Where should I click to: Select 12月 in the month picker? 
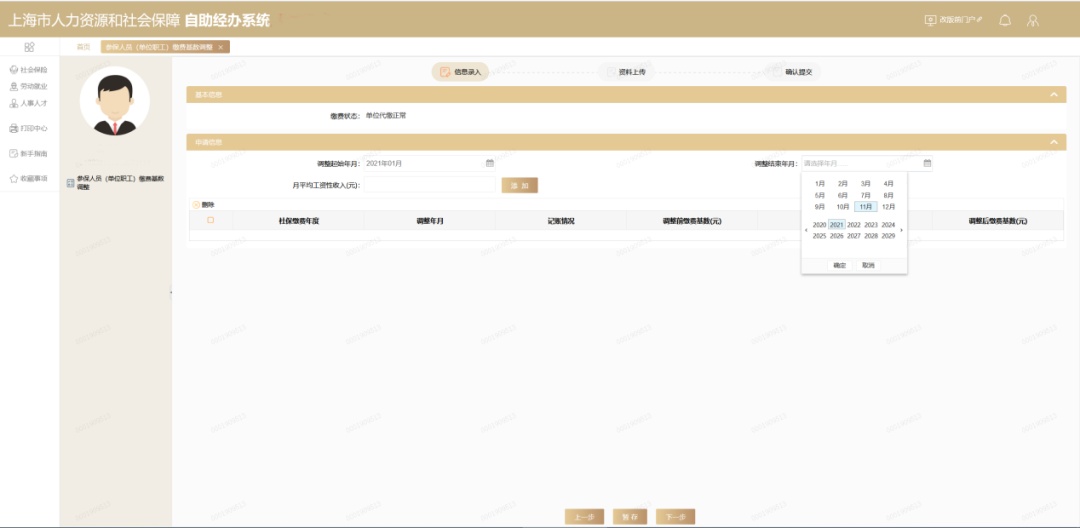(889, 207)
